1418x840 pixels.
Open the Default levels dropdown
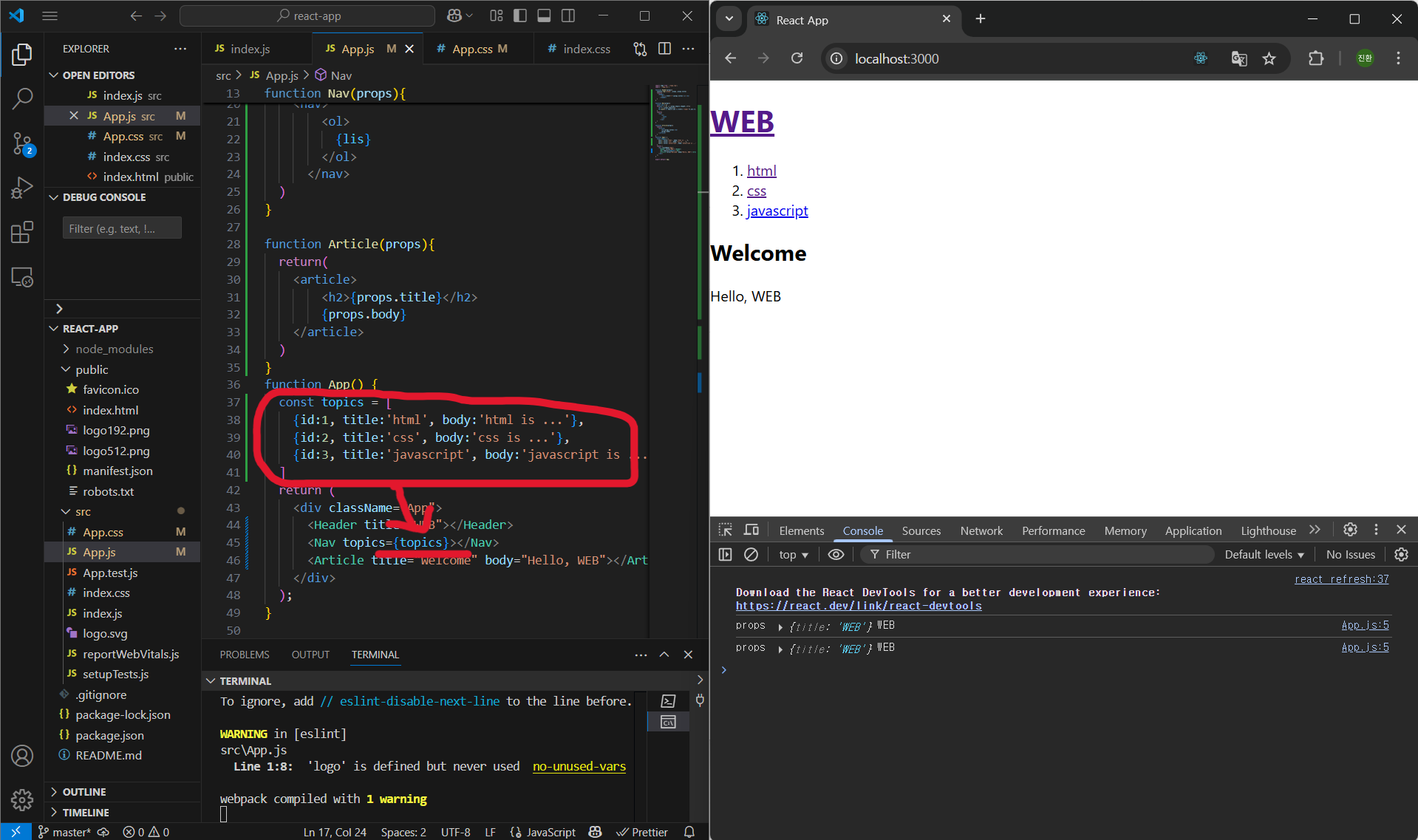(x=1264, y=554)
